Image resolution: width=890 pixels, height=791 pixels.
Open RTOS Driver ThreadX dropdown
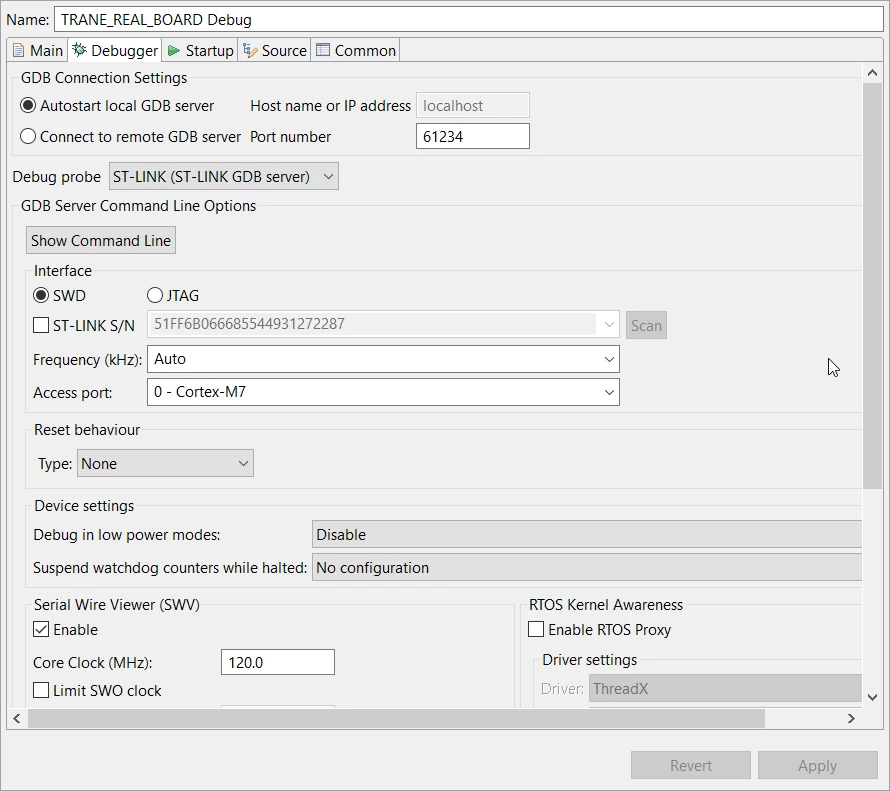(725, 688)
